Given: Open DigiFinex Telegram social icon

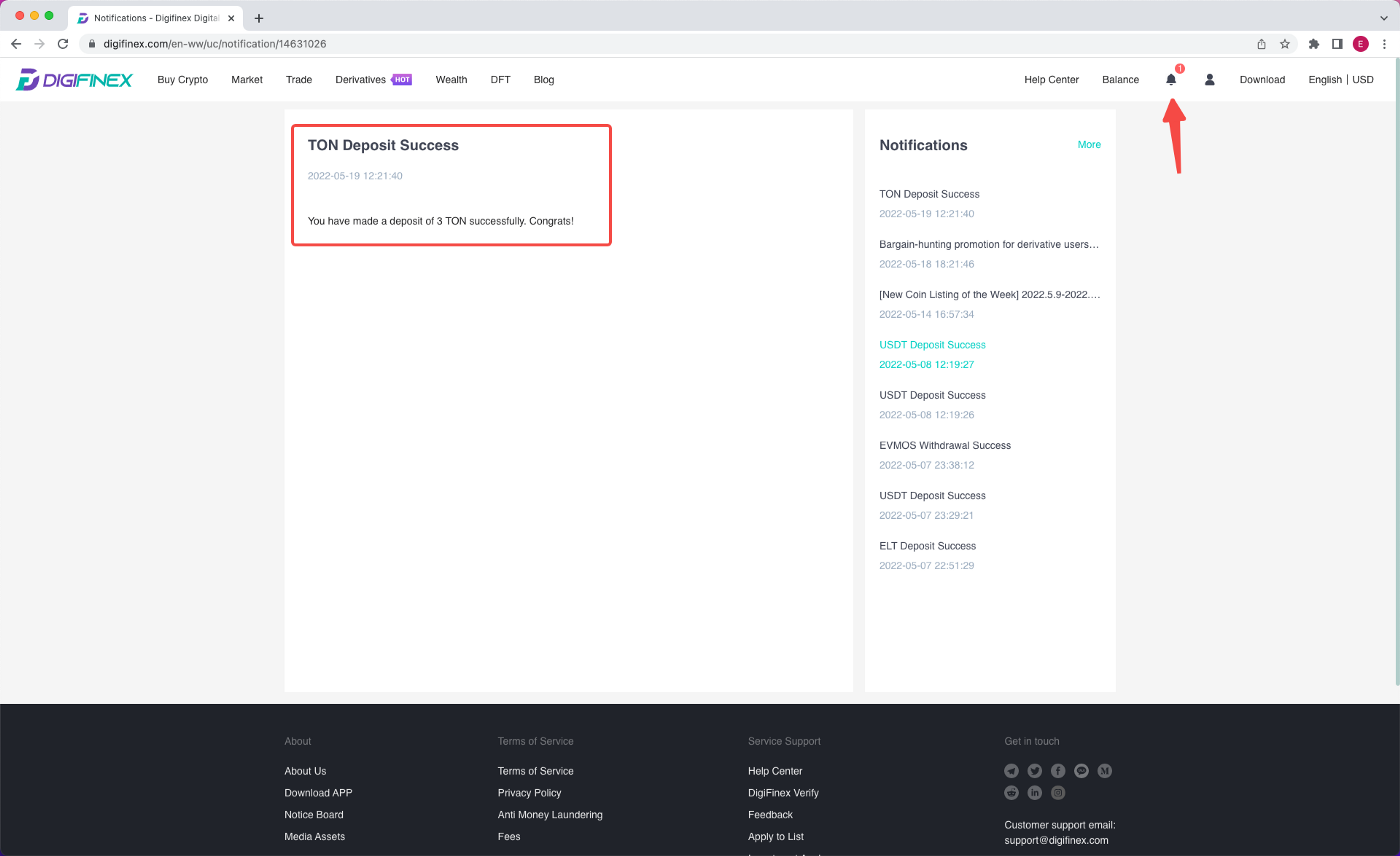Looking at the screenshot, I should pos(1012,771).
